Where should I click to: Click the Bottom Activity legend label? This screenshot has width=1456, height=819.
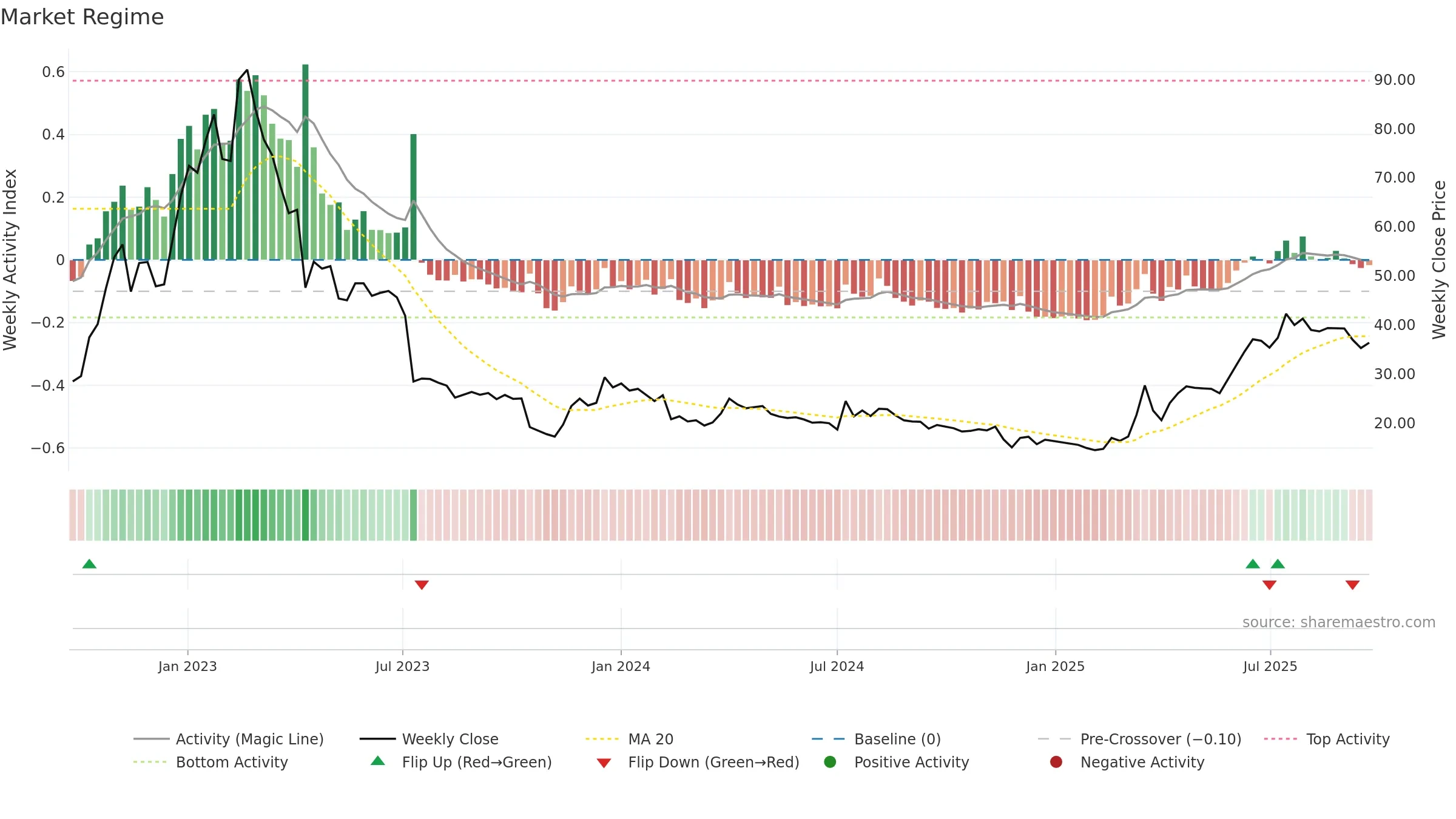coord(232,762)
